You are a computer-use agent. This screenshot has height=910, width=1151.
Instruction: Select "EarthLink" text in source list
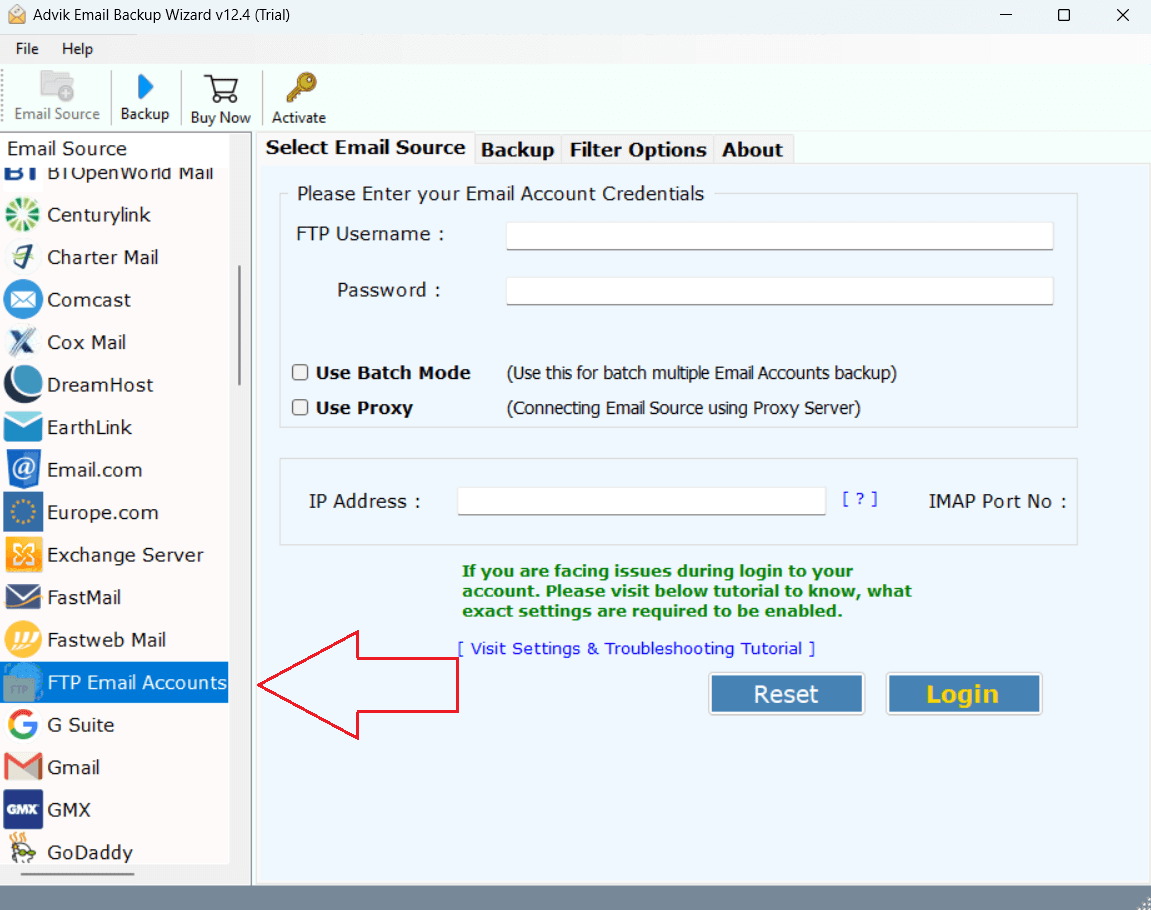(90, 428)
